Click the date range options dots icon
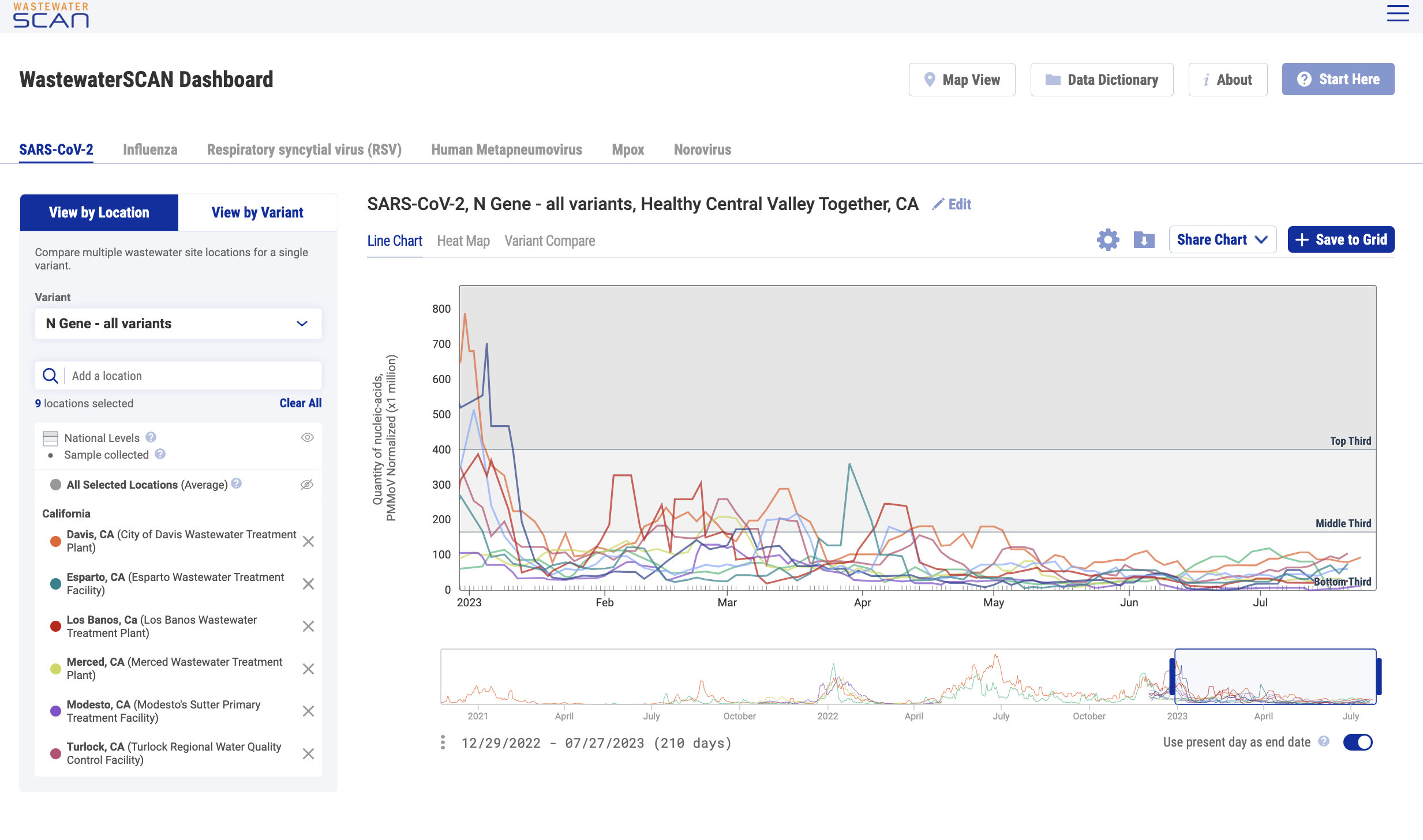This screenshot has width=1423, height=840. coord(443,742)
